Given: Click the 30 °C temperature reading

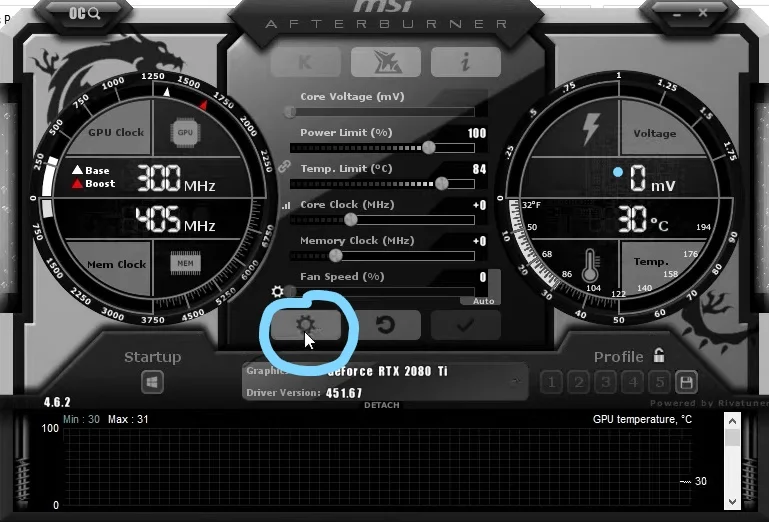Looking at the screenshot, I should (642, 219).
